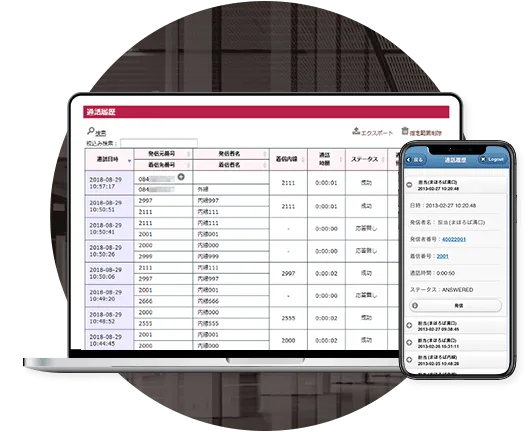Open the 2001 called number link
530x432 pixels.
tap(442, 256)
